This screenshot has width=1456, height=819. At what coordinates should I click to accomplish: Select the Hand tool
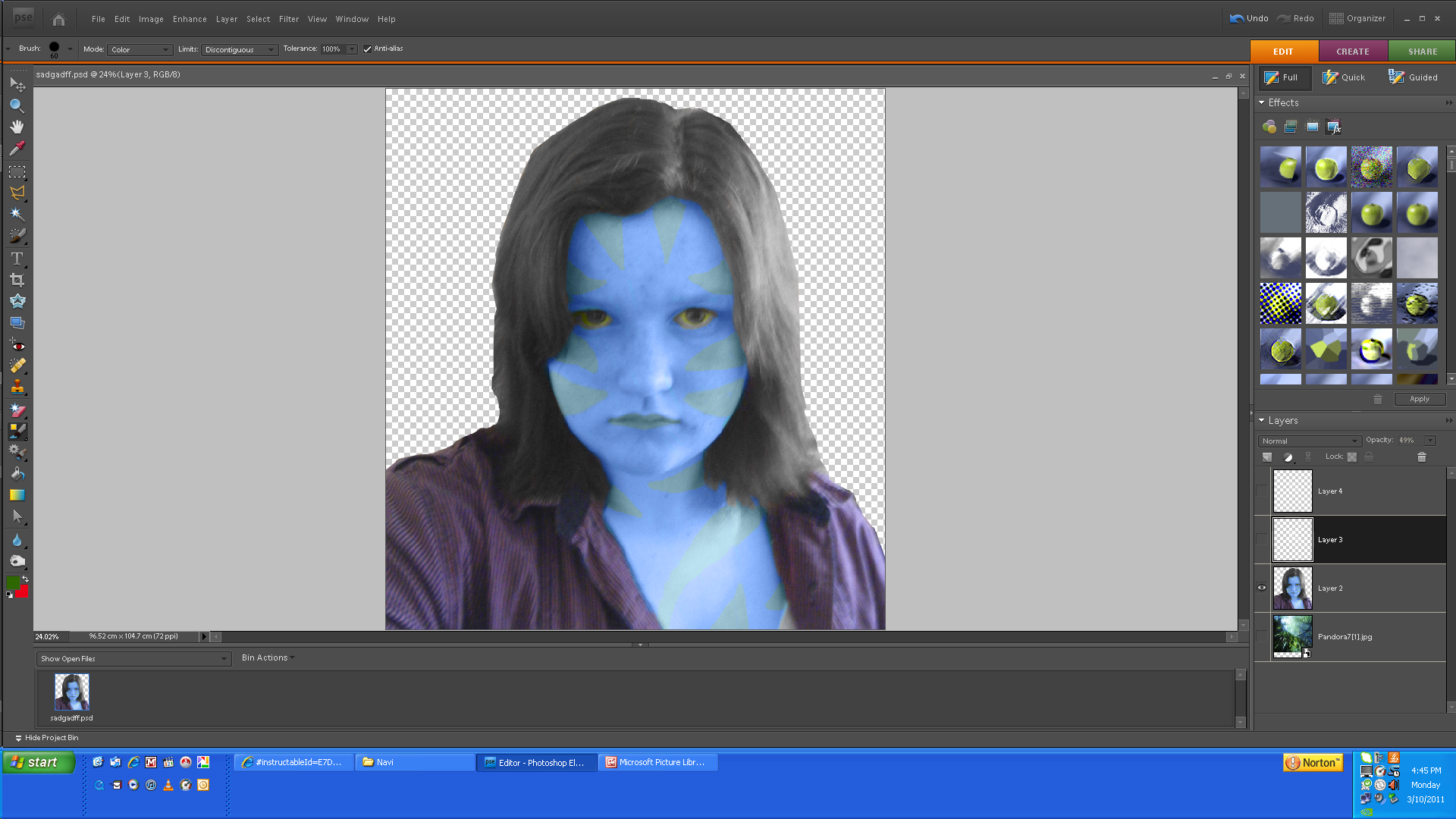[x=17, y=127]
